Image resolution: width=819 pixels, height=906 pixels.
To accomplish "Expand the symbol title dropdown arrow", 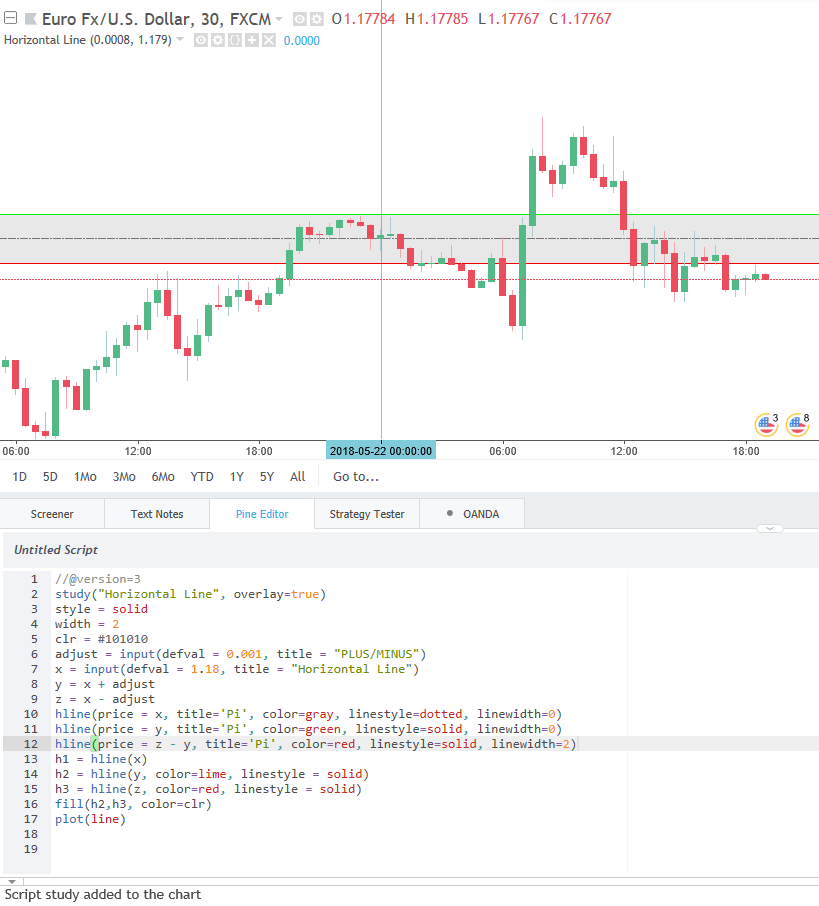I will click(x=279, y=19).
